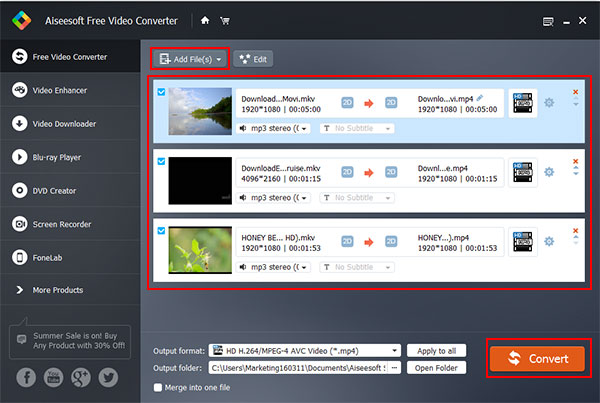Move DownloadE...ruise.mkv up in the list
Screen dimensions: 600x403
pyautogui.click(x=576, y=168)
